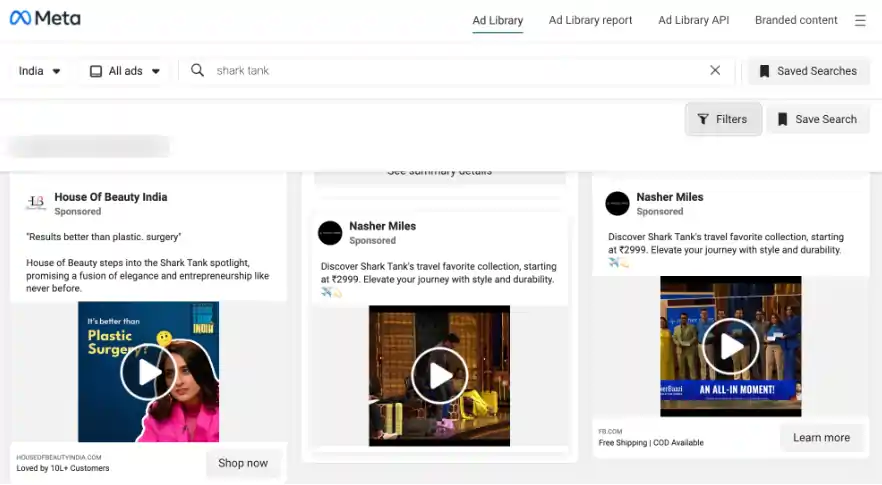Viewport: 882px width, 485px height.
Task: Click the Save Search button
Action: (x=818, y=119)
